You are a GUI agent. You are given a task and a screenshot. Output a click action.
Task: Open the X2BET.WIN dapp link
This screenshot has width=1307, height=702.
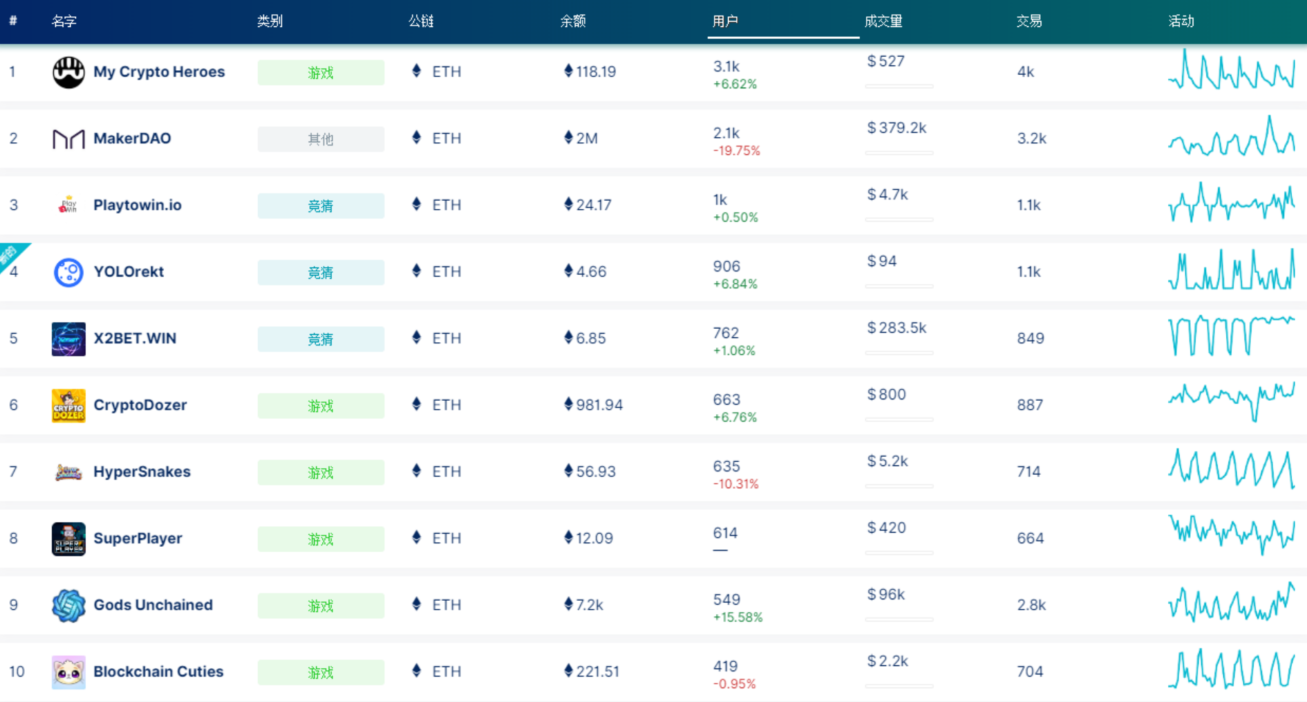(x=134, y=338)
